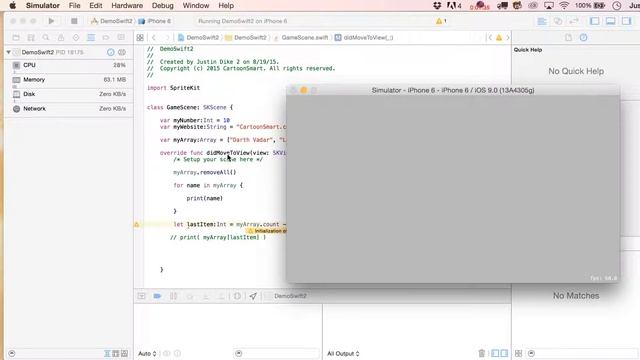
Task: Click the Run (play) button in Xcode toolbar
Action: [x=51, y=21]
